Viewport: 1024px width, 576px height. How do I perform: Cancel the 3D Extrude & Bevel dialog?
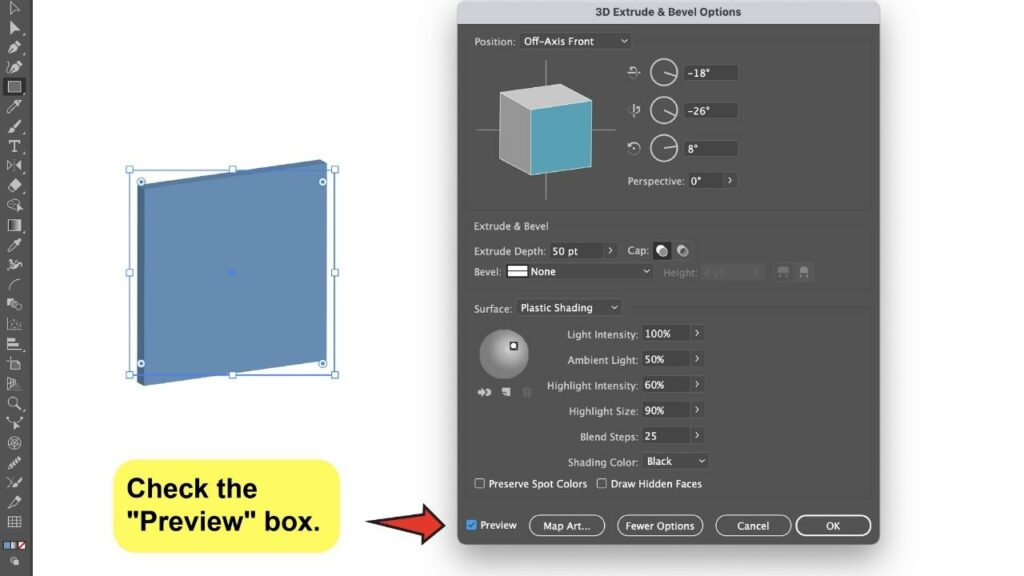(752, 525)
